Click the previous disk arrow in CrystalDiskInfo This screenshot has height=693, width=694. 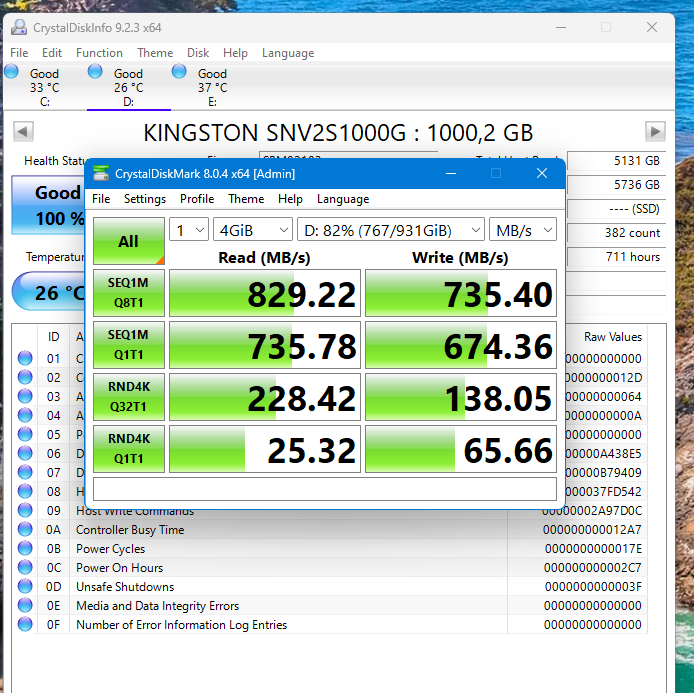pos(23,131)
